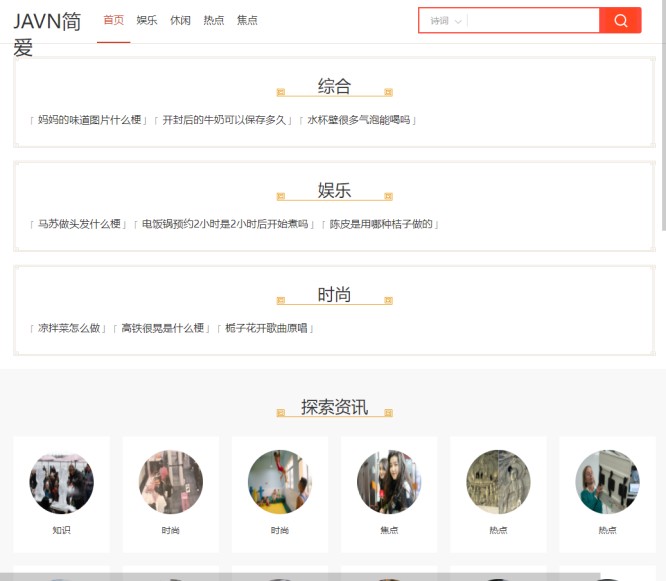Open the link 妈妈的味道图片什么梗
This screenshot has height=581, width=666.
coord(89,120)
